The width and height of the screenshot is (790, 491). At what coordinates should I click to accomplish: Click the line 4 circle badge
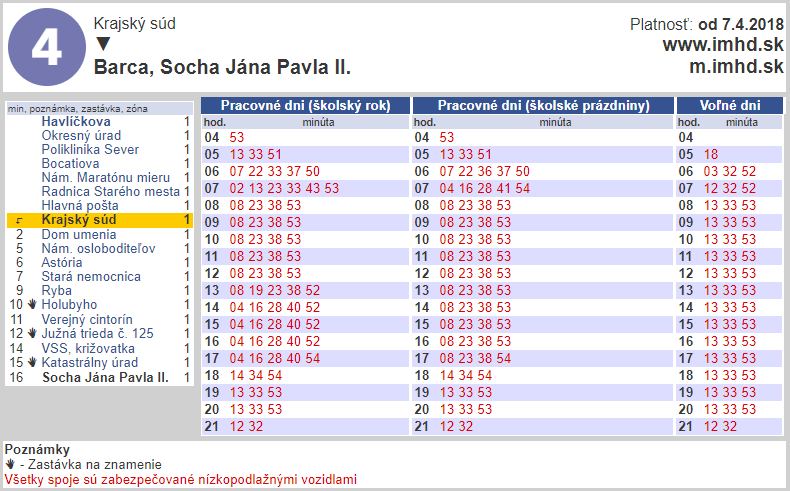coord(47,47)
